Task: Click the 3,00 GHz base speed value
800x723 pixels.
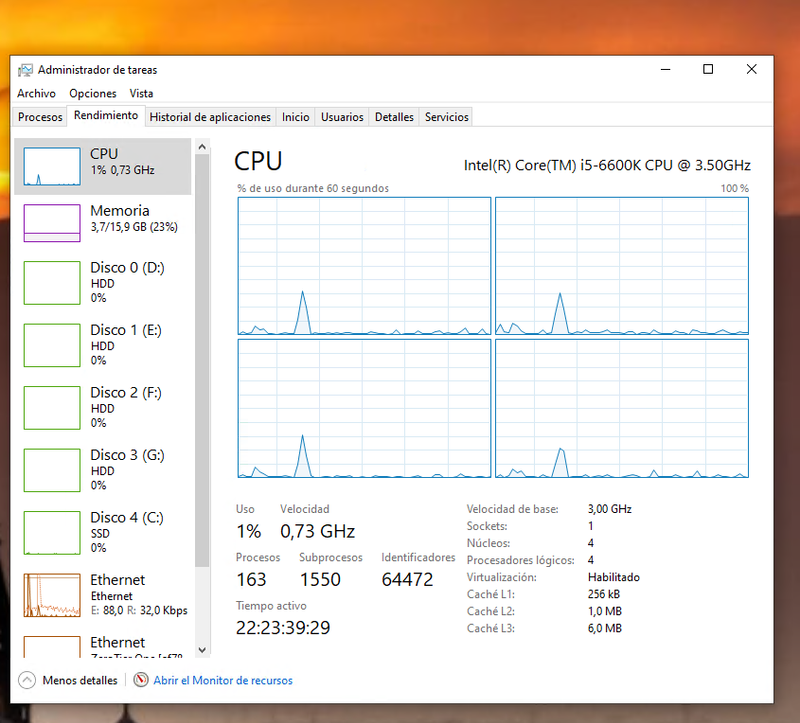Action: [x=610, y=509]
